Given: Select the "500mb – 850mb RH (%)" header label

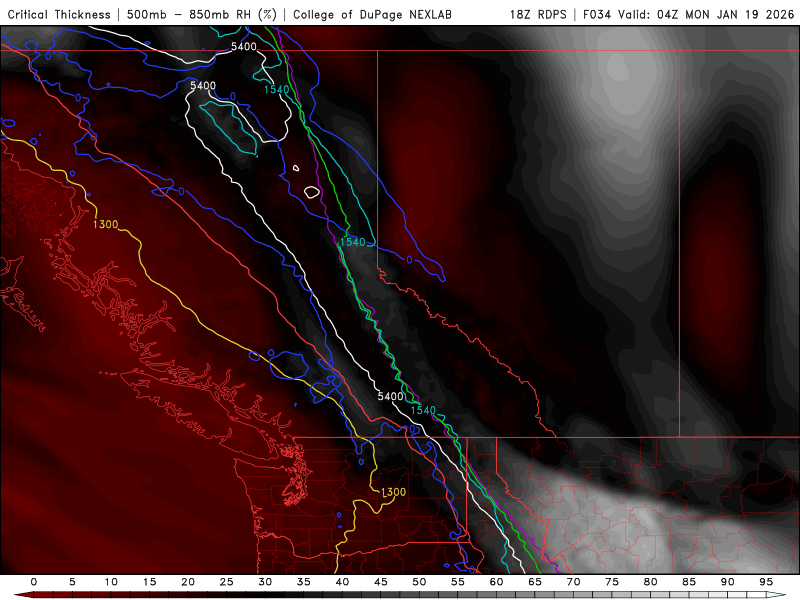Looking at the screenshot, I should (202, 15).
